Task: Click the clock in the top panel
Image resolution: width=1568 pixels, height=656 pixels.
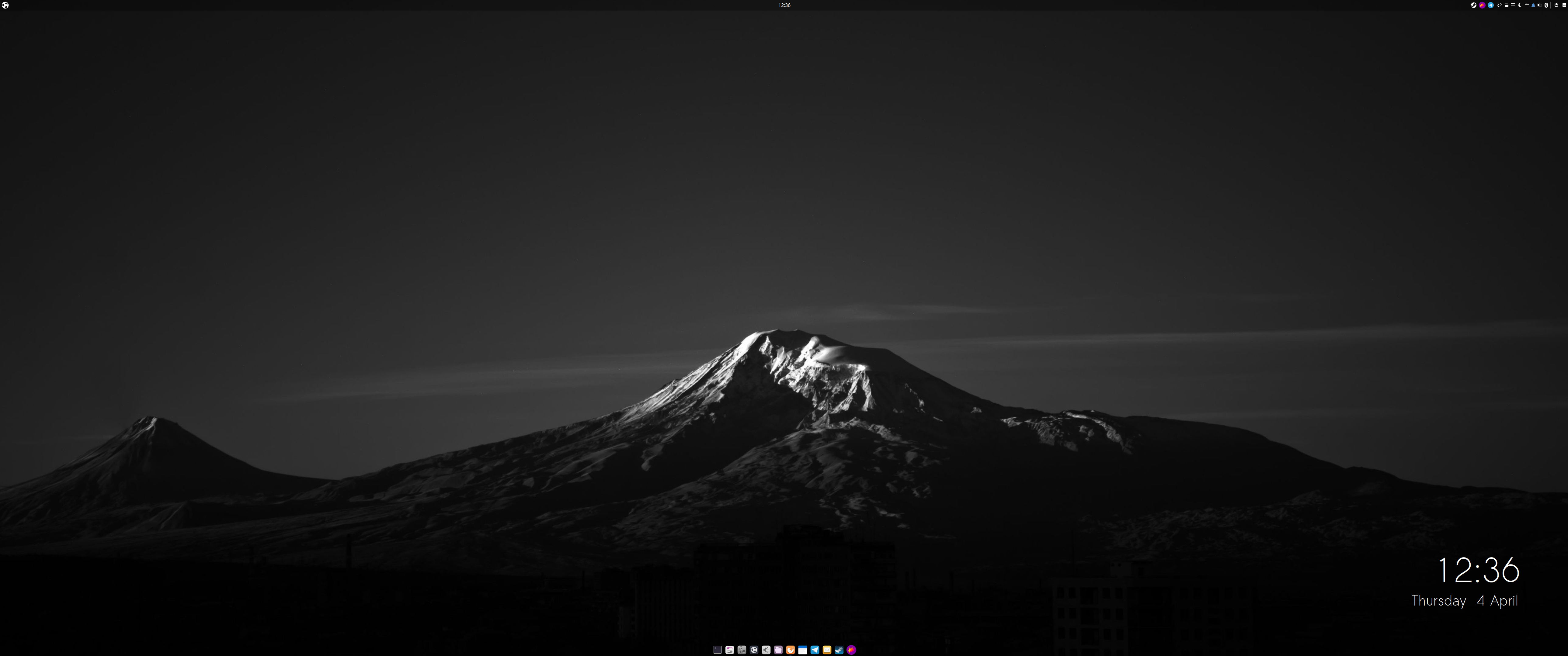Action: click(784, 5)
